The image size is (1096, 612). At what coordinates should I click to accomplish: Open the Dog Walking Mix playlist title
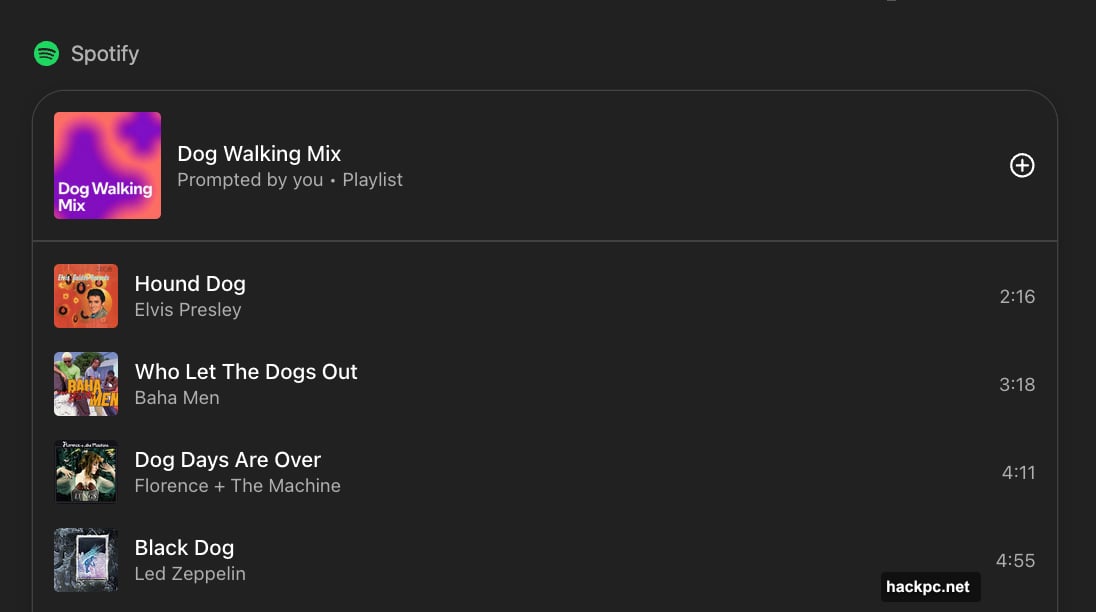click(x=259, y=154)
